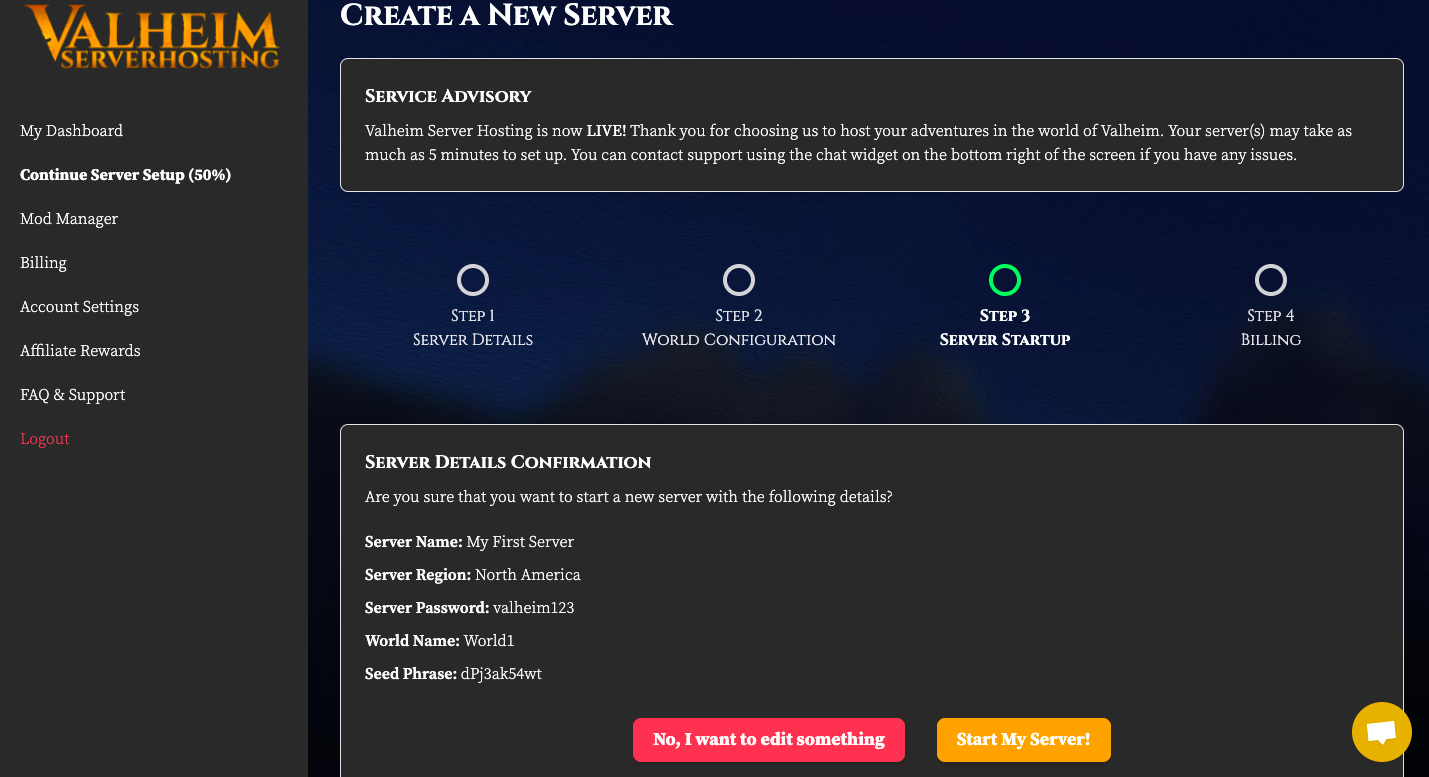
Task: Click the Valheim Server Hosting logo
Action: (152, 37)
